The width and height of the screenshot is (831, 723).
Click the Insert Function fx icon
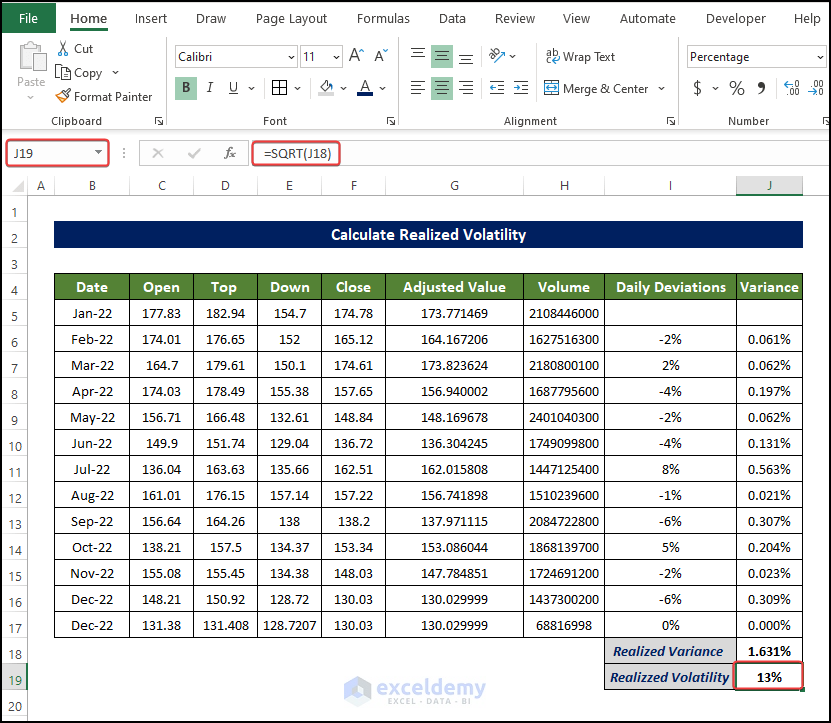[x=229, y=153]
